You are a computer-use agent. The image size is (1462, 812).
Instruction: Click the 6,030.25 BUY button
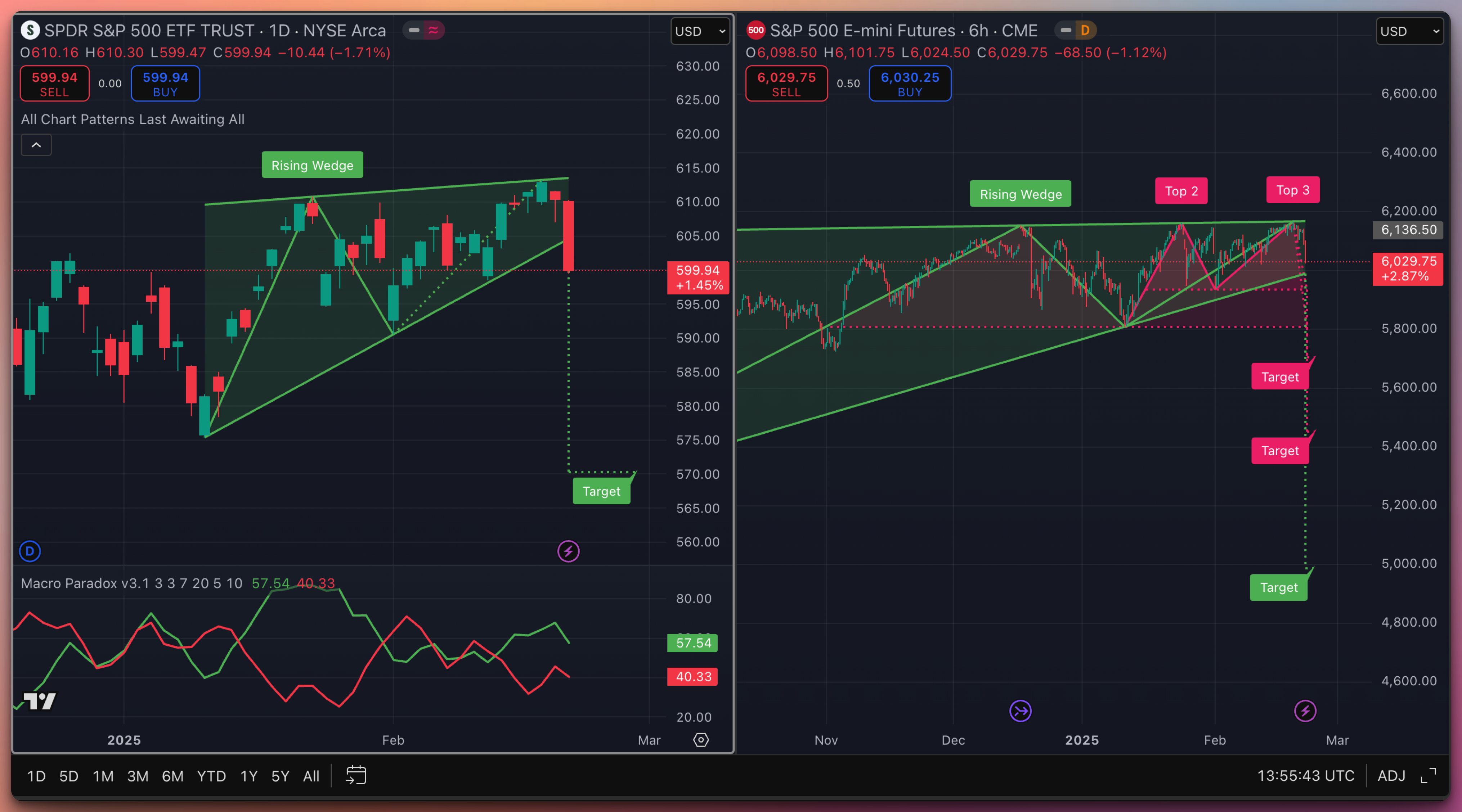pyautogui.click(x=910, y=84)
